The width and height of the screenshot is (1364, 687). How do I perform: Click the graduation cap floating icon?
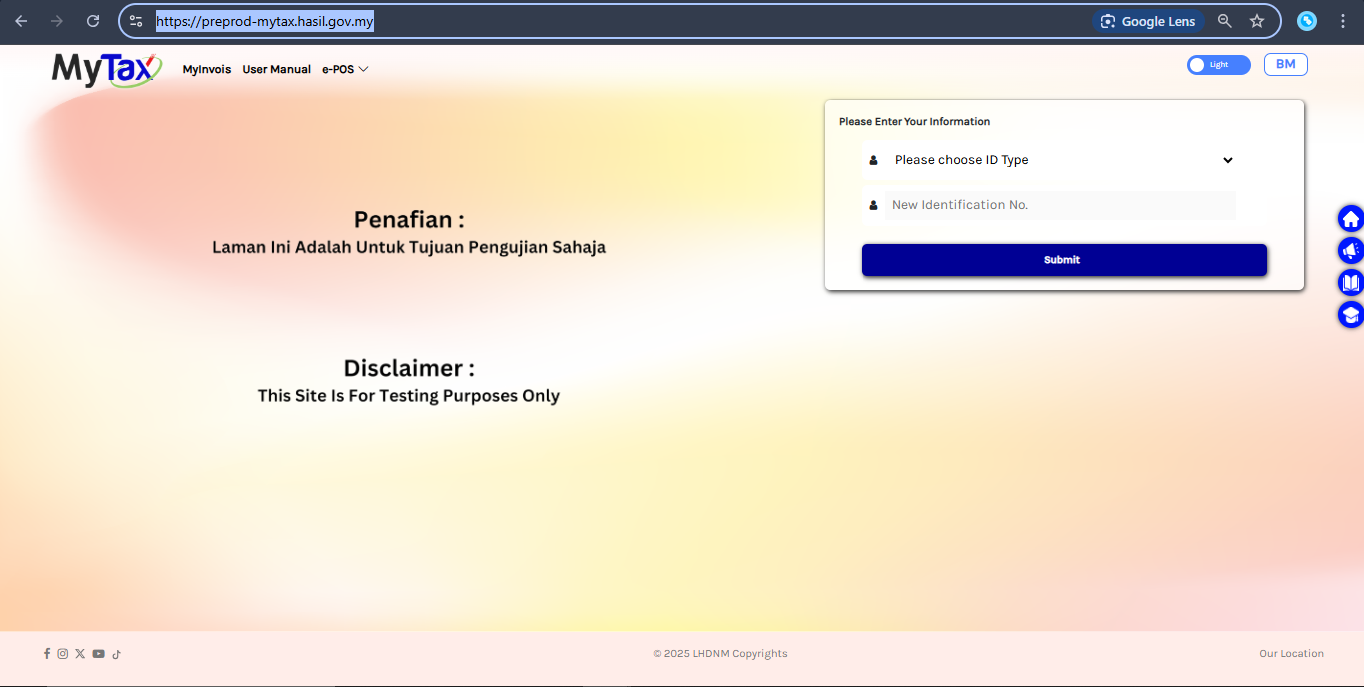coord(1350,315)
